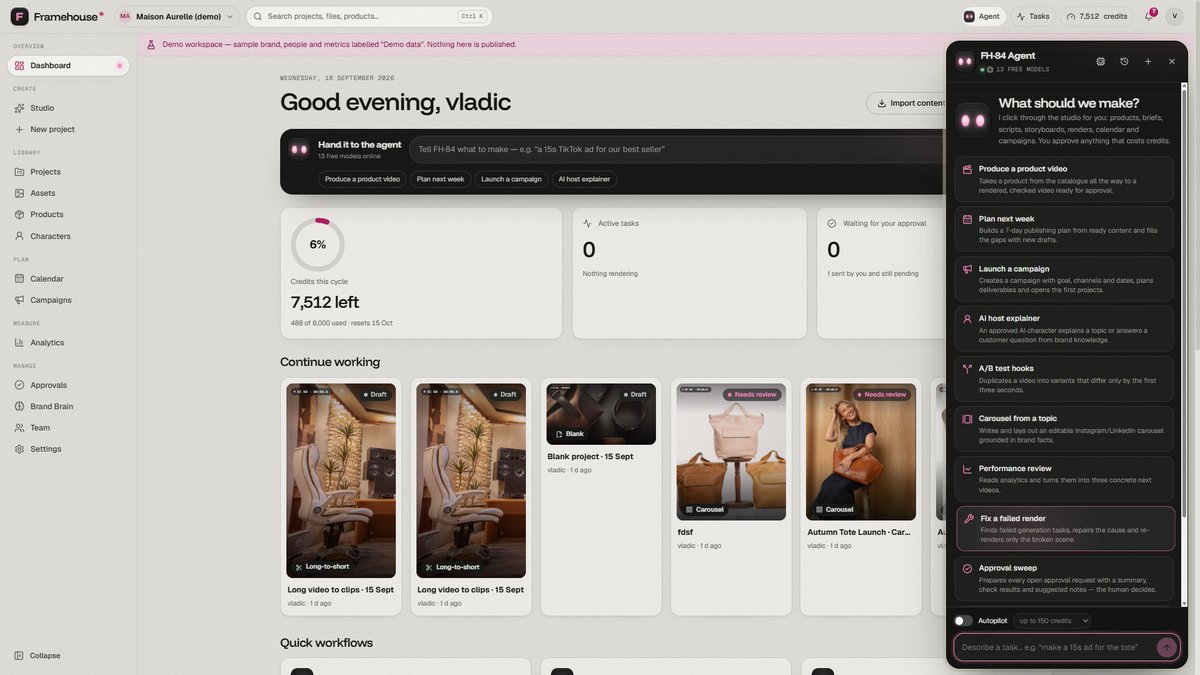Open the Maison Aurelle workspace switcher
The width and height of the screenshot is (1200, 675).
click(x=177, y=16)
